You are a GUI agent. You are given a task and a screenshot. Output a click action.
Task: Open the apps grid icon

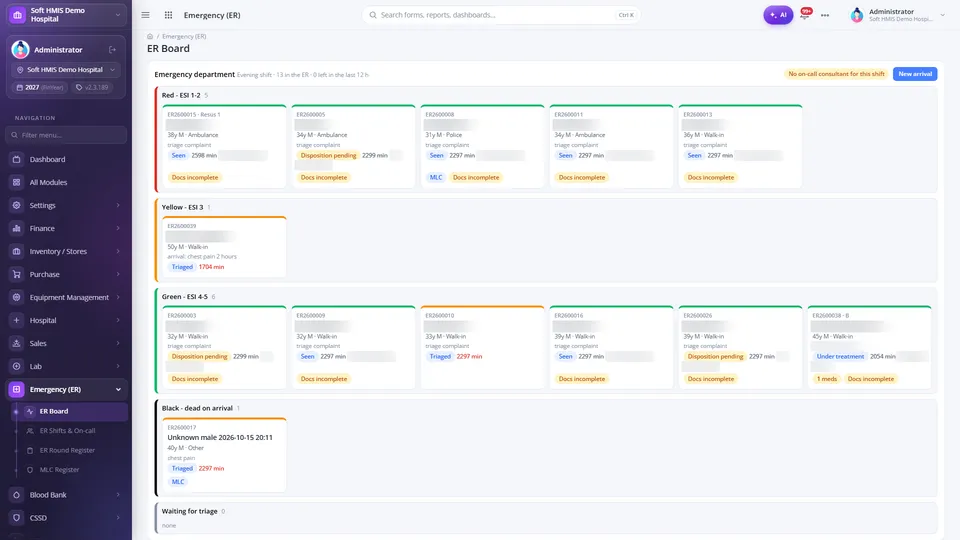[x=168, y=15]
